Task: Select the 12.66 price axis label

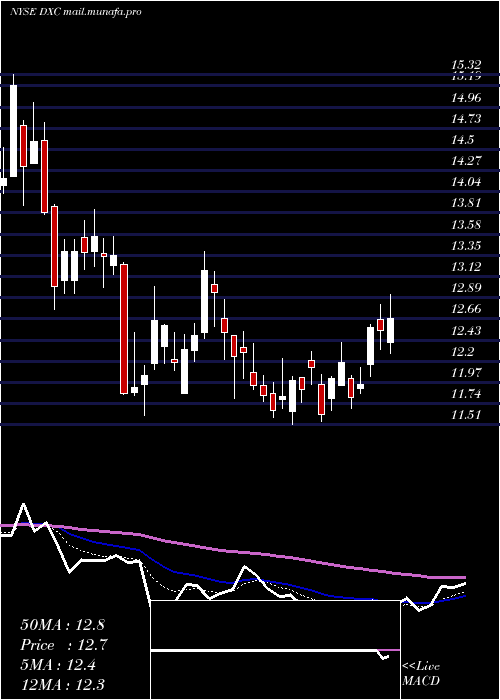Action: click(x=466, y=309)
